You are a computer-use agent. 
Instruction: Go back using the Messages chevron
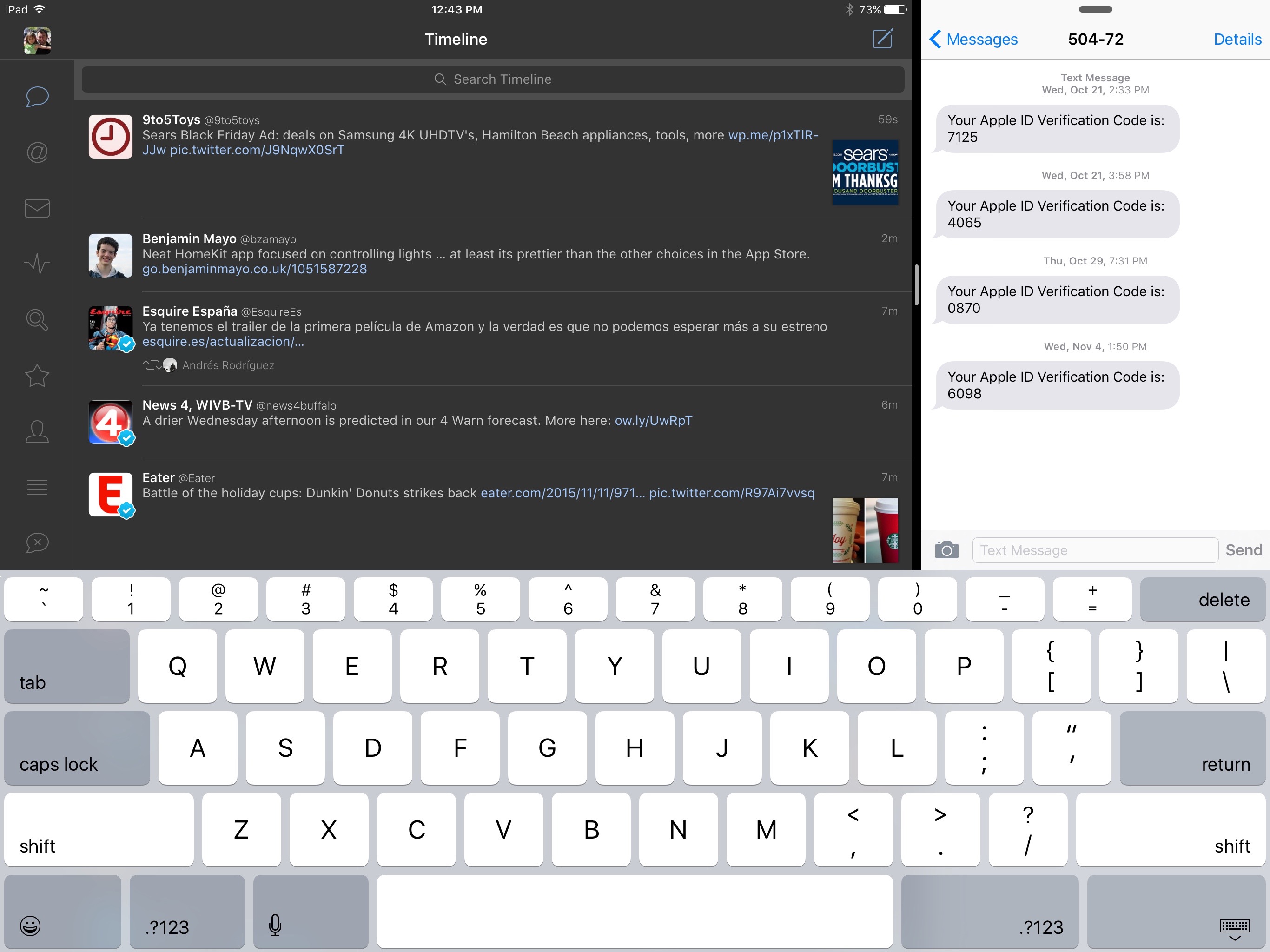tap(972, 39)
